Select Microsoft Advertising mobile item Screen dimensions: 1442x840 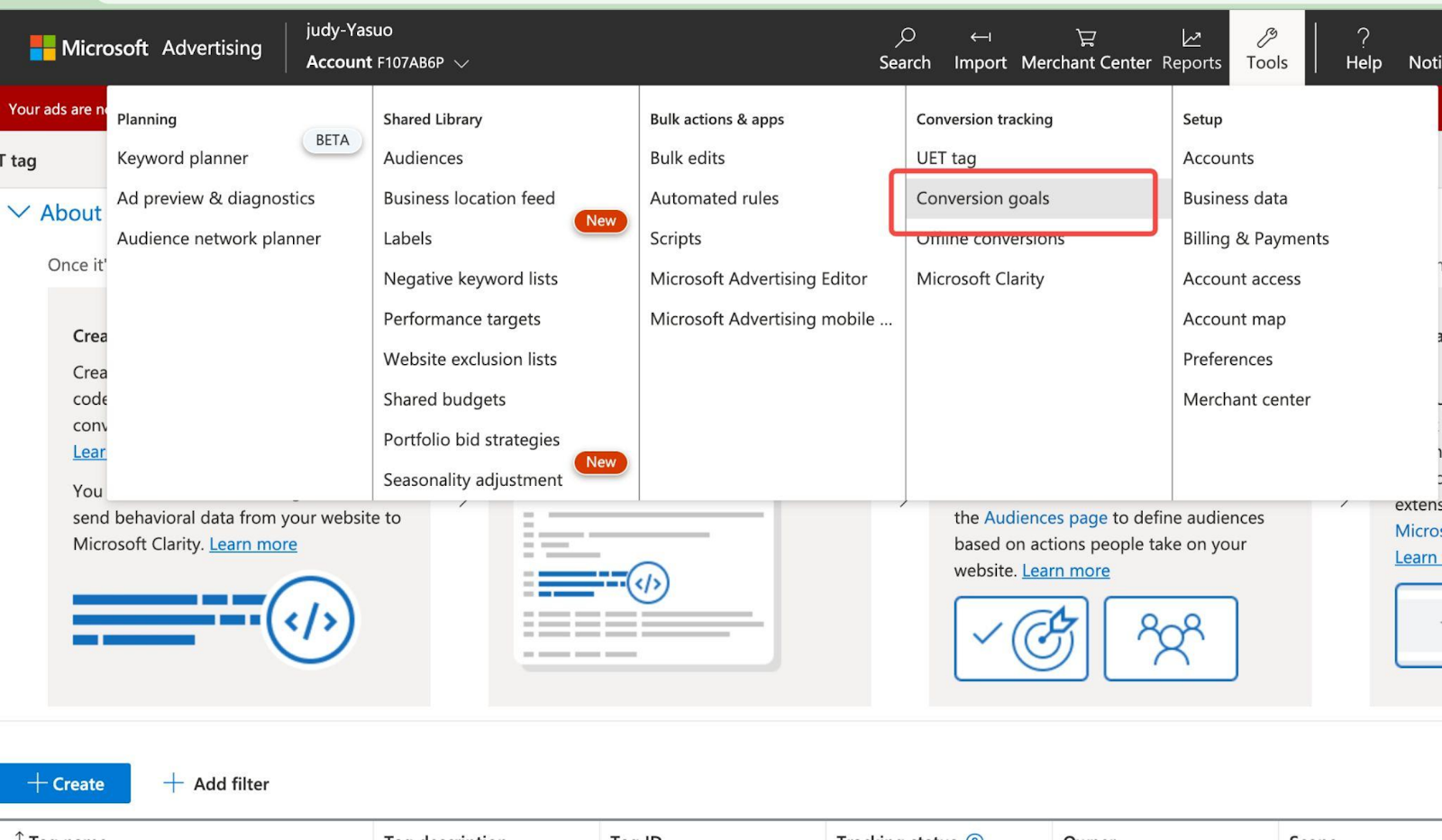pyautogui.click(x=771, y=319)
